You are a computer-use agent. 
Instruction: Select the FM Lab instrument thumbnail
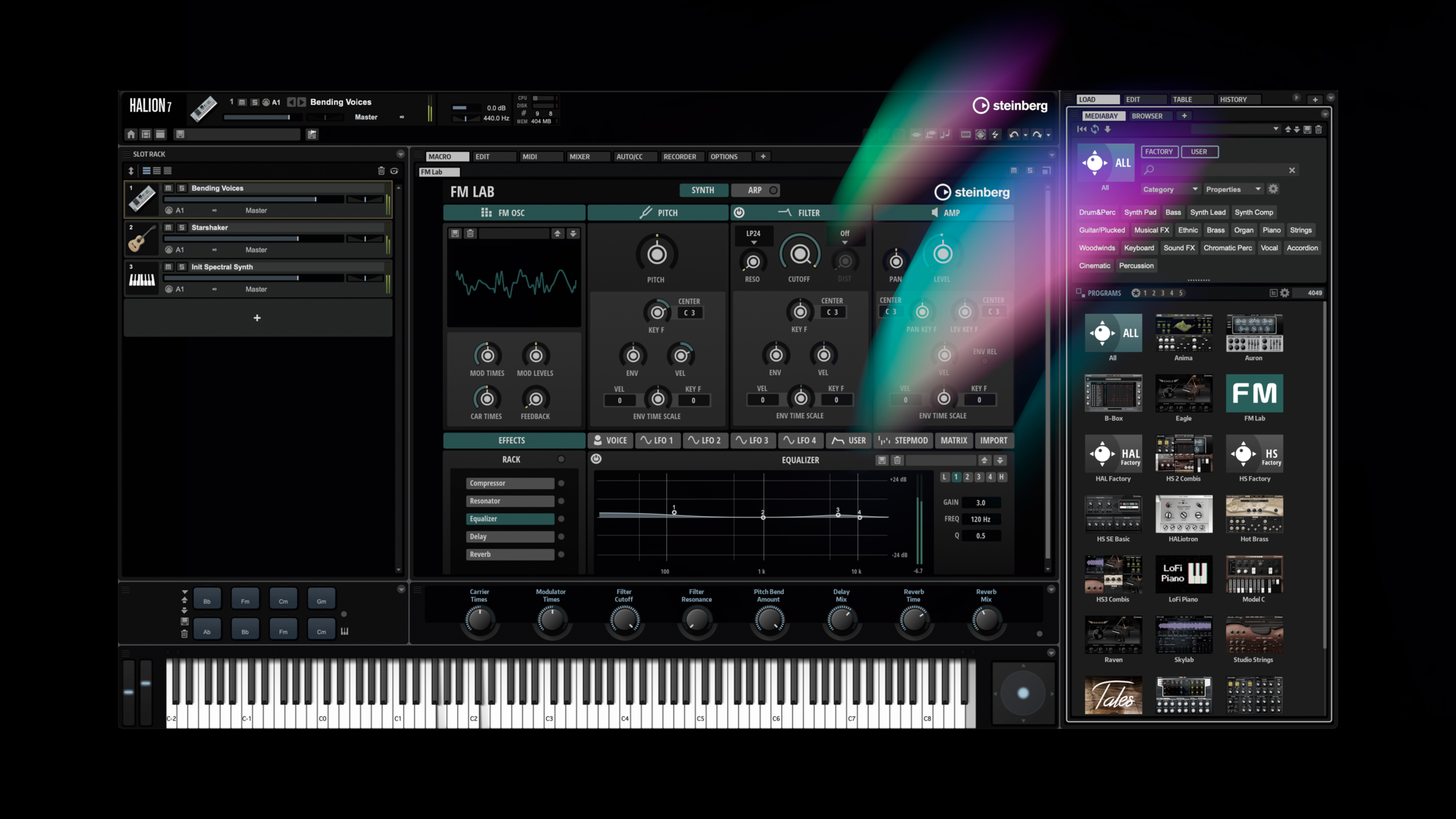1254,394
